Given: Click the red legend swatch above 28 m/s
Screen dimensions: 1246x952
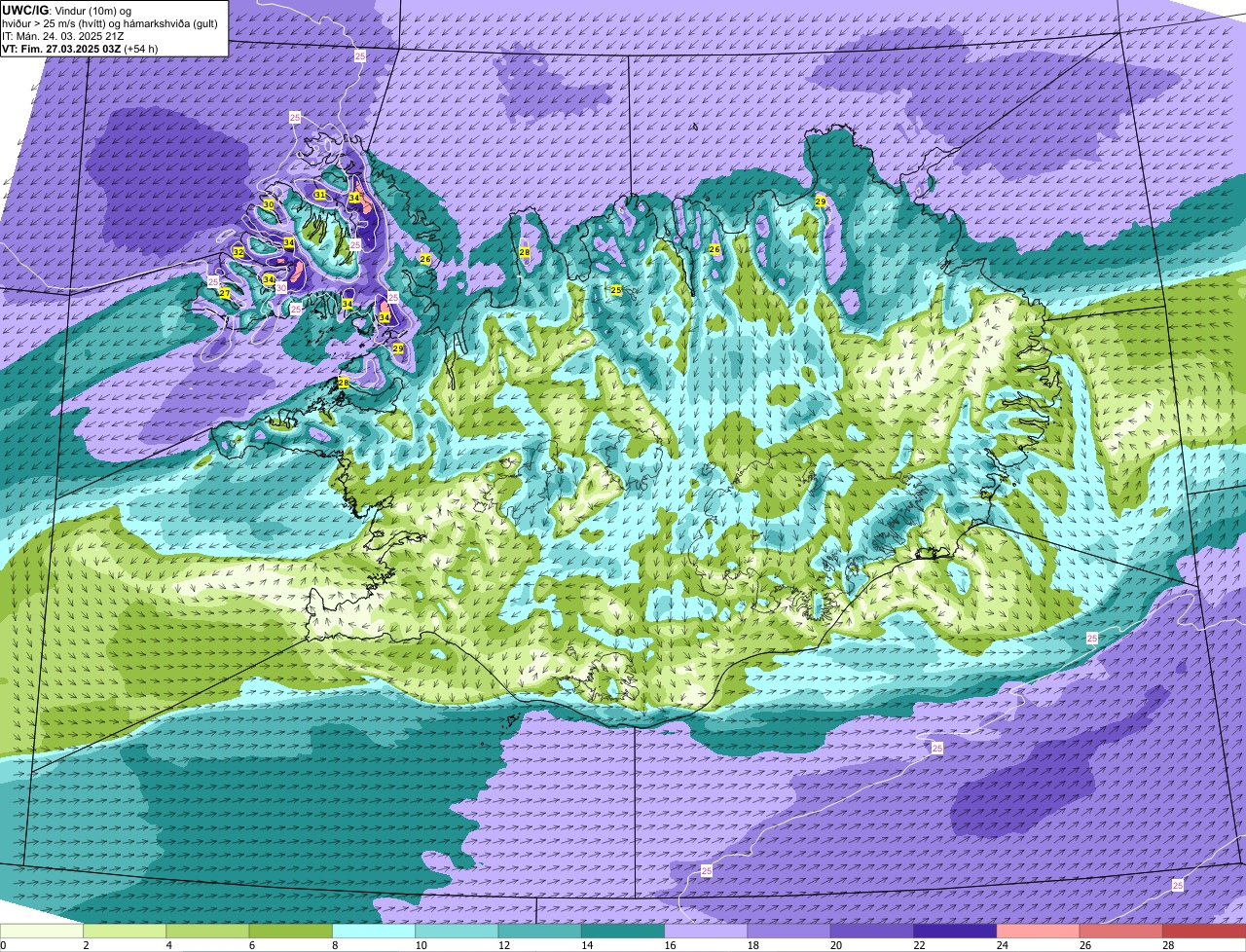Looking at the screenshot, I should [1204, 931].
